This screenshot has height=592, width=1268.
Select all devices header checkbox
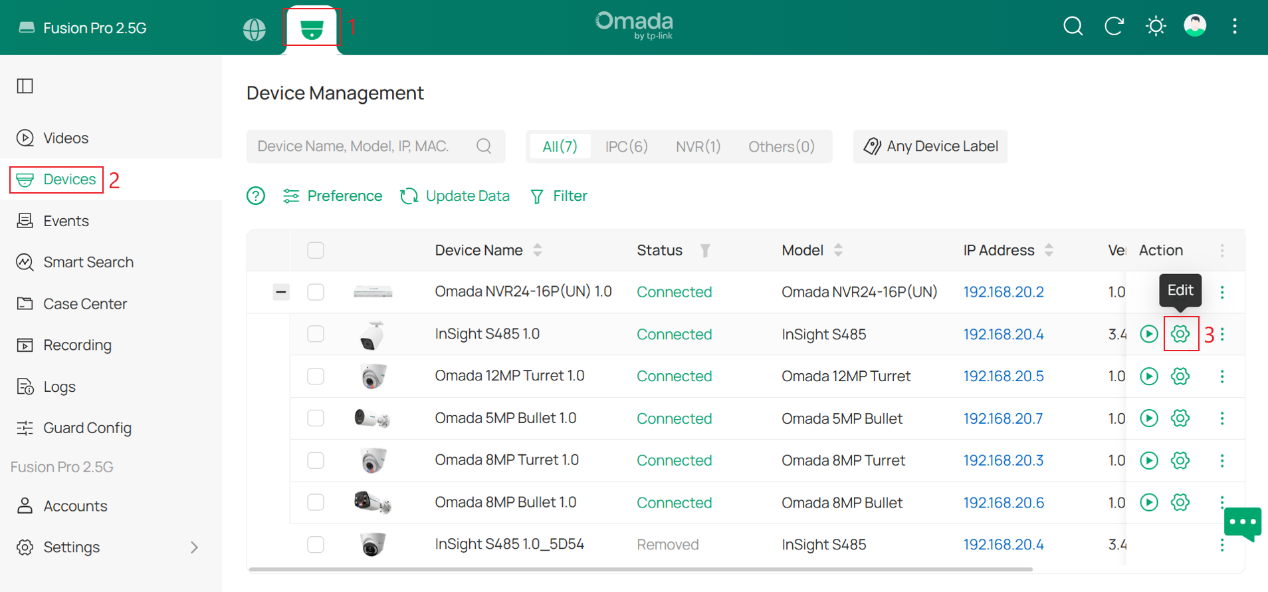click(316, 250)
